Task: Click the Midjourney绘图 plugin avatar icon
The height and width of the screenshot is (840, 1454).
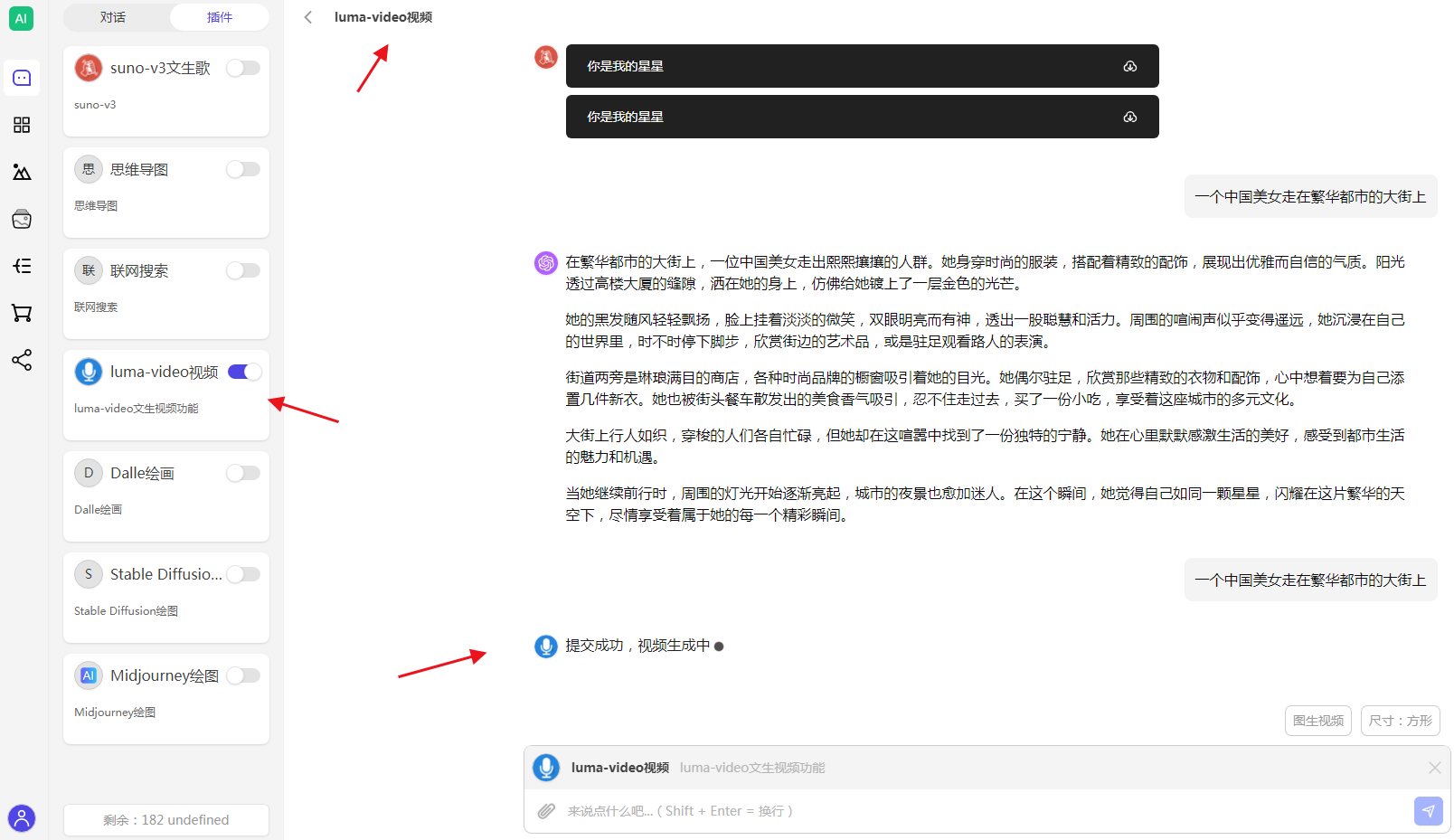Action: point(89,675)
